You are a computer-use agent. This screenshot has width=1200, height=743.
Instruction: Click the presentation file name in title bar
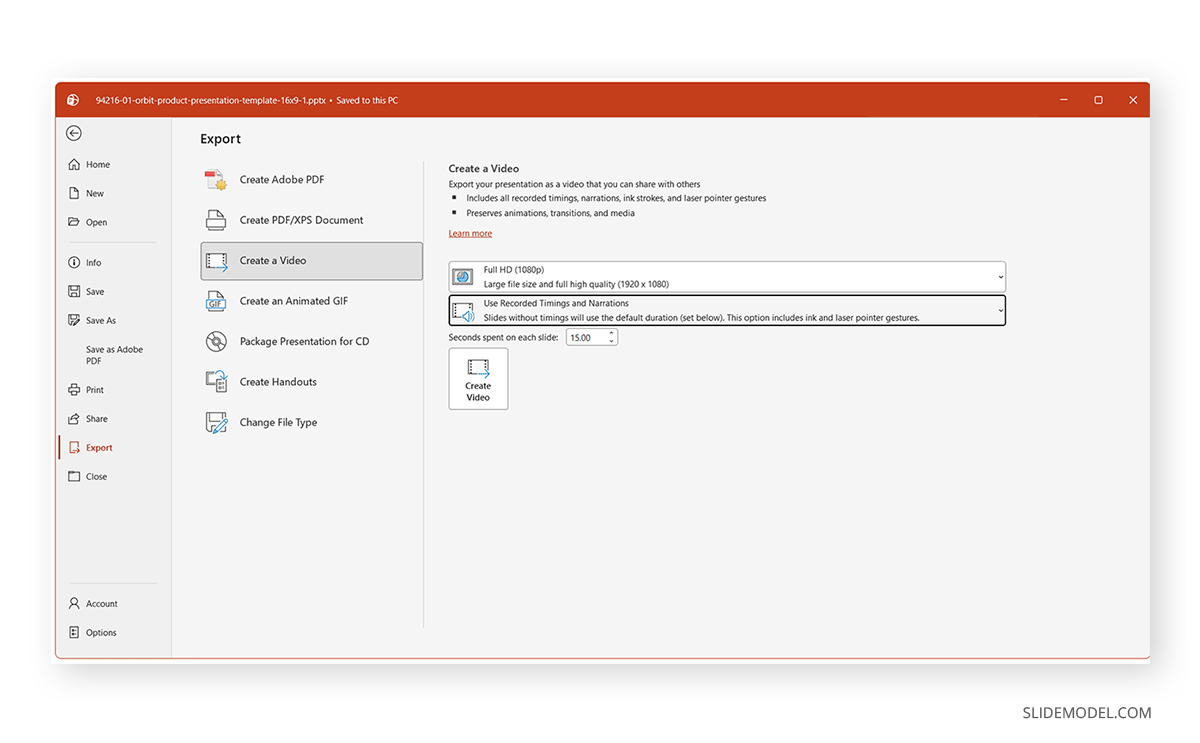coord(210,100)
